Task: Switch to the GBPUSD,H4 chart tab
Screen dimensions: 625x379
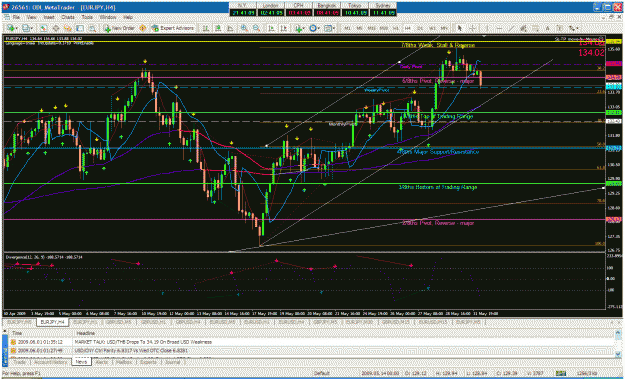Action: pos(188,322)
